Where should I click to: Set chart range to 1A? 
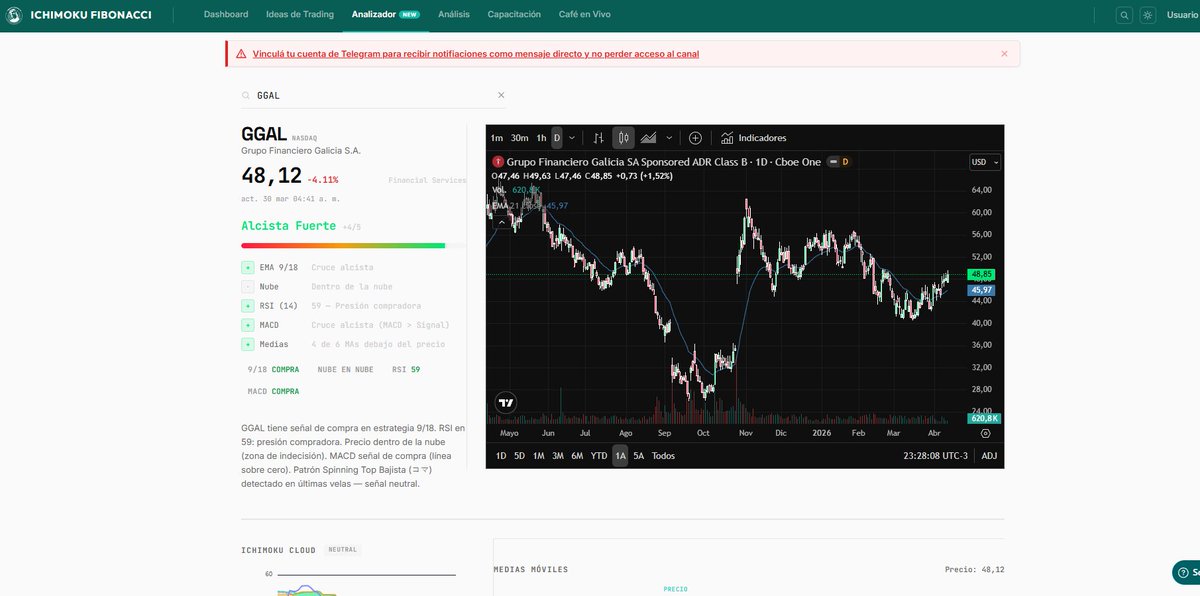coord(620,456)
